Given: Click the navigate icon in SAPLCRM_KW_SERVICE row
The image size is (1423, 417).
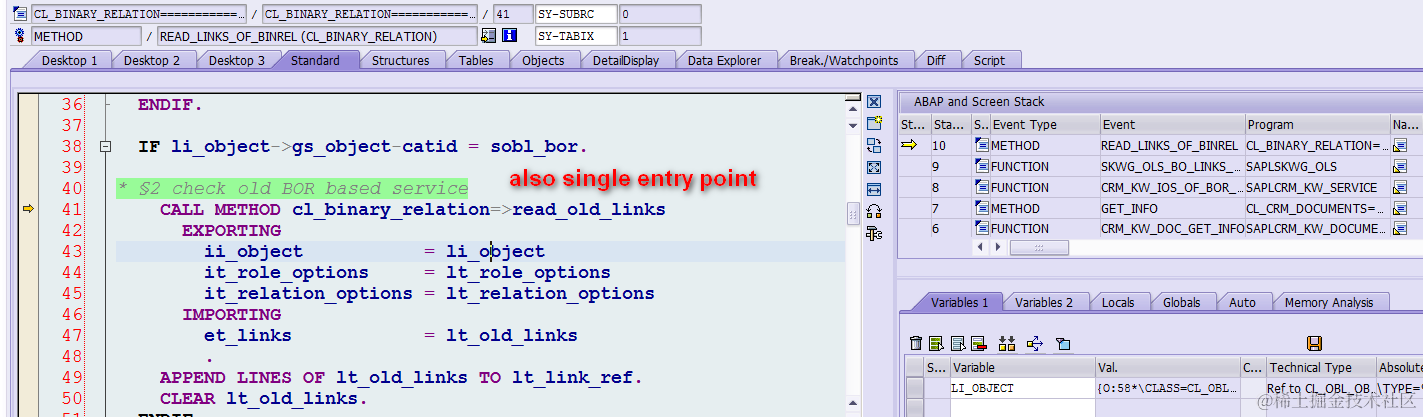Looking at the screenshot, I should [x=1400, y=188].
